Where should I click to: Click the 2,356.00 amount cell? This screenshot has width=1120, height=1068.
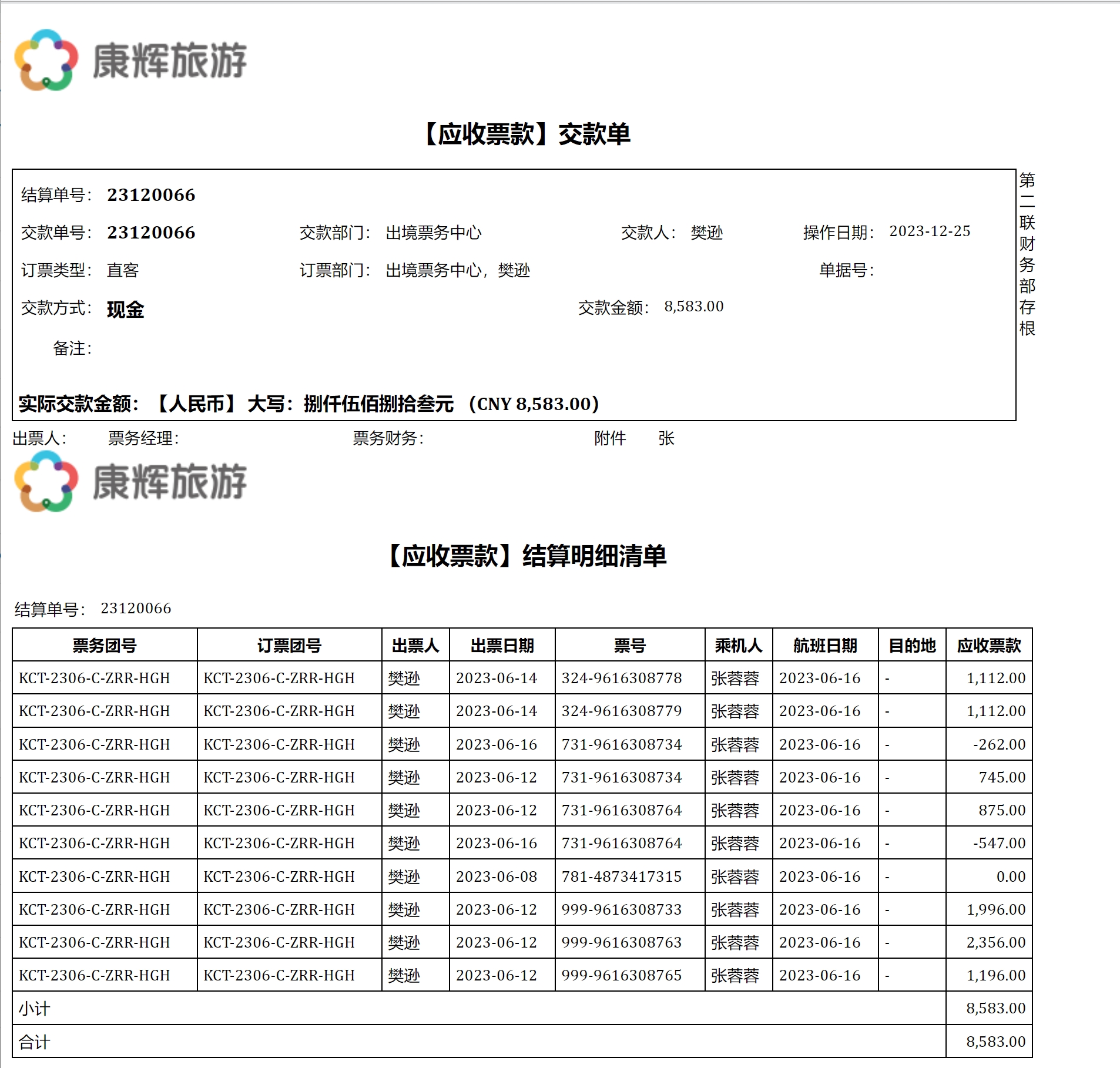[995, 942]
